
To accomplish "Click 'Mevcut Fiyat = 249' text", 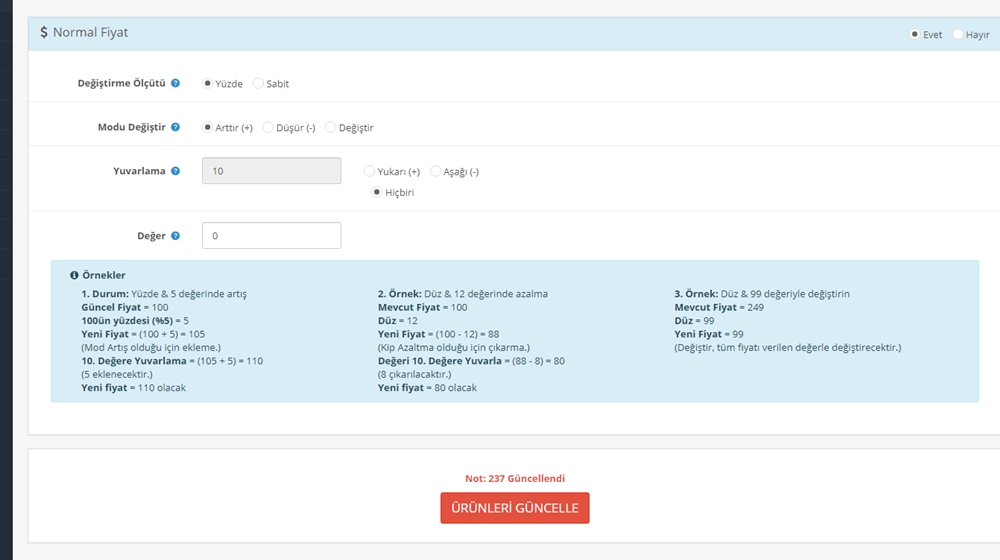I will click(x=719, y=307).
